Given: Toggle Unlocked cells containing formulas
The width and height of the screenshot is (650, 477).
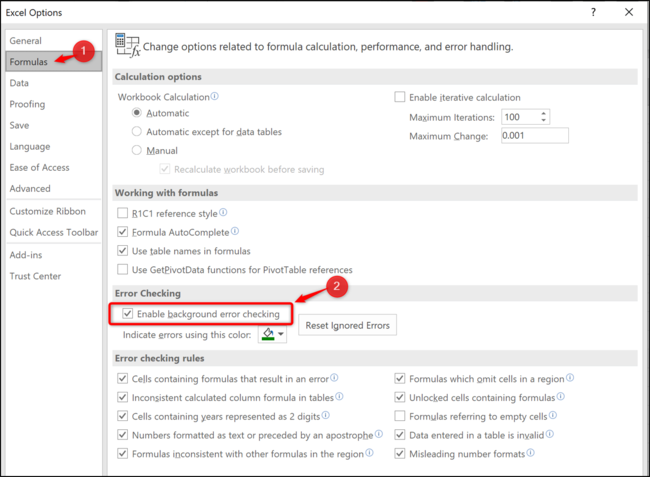Looking at the screenshot, I should [x=400, y=397].
